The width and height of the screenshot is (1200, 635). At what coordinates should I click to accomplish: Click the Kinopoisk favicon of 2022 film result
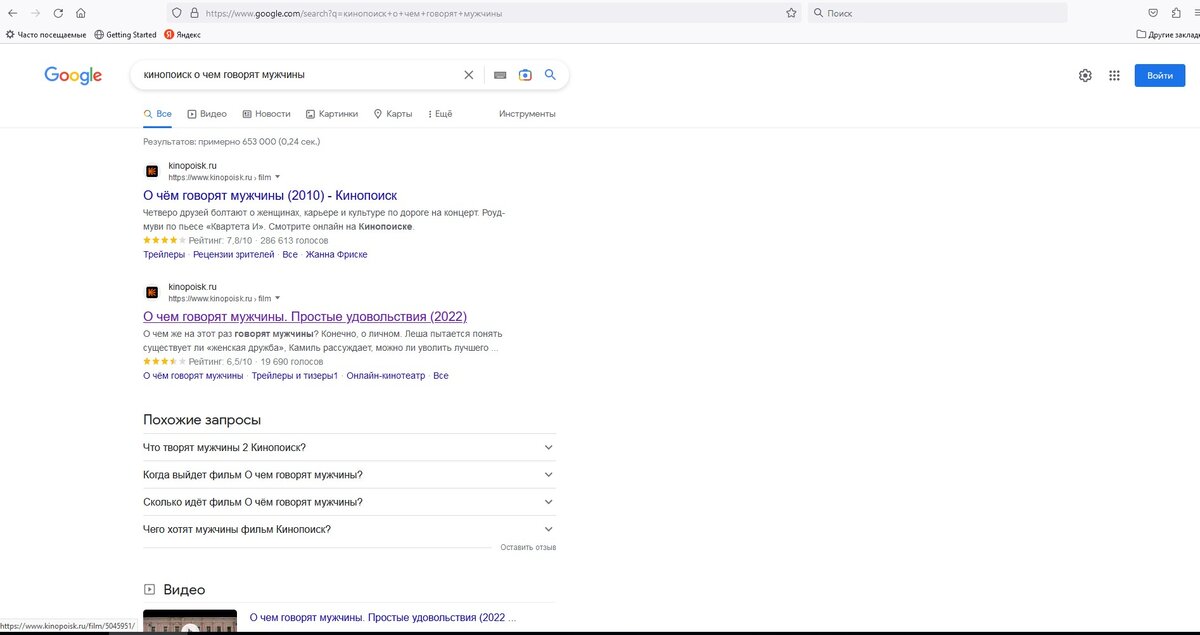(152, 292)
